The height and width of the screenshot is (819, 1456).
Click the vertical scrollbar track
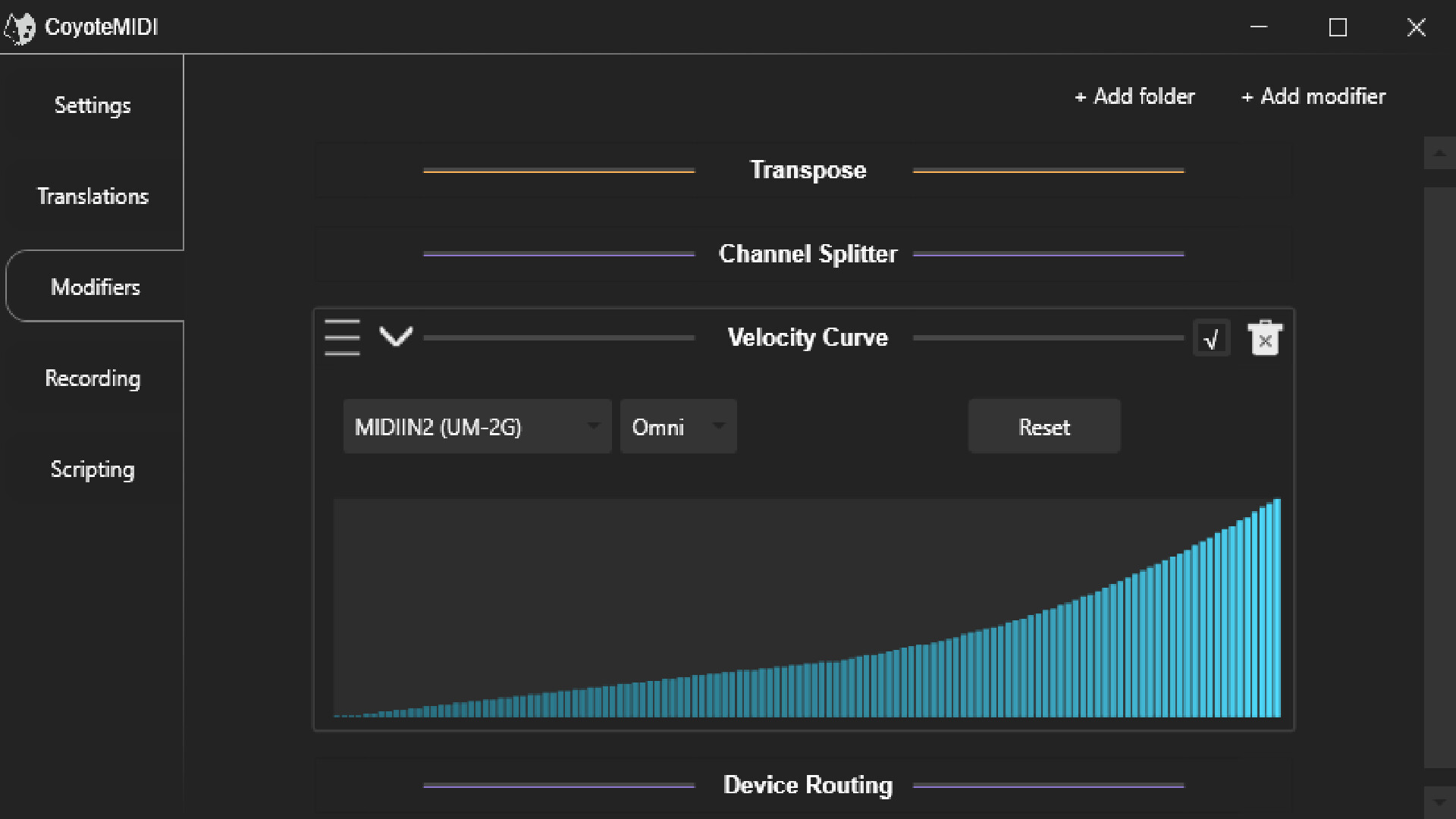pos(1439,478)
